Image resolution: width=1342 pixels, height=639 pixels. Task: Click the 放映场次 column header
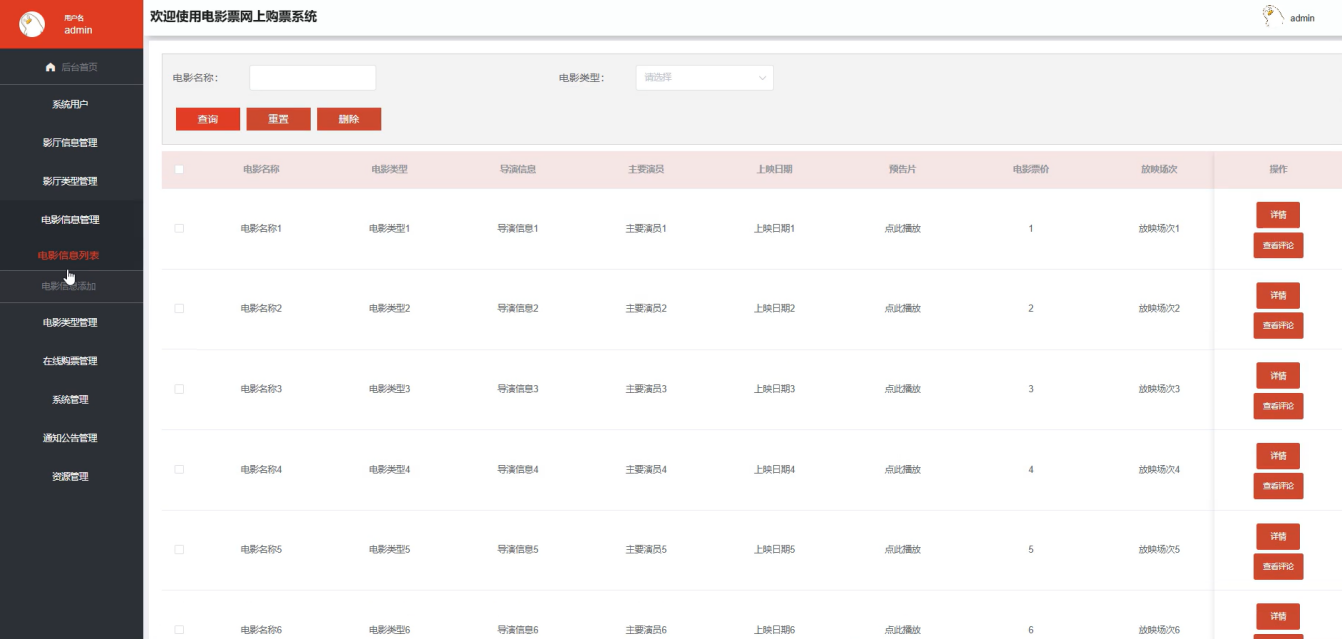coord(1159,170)
